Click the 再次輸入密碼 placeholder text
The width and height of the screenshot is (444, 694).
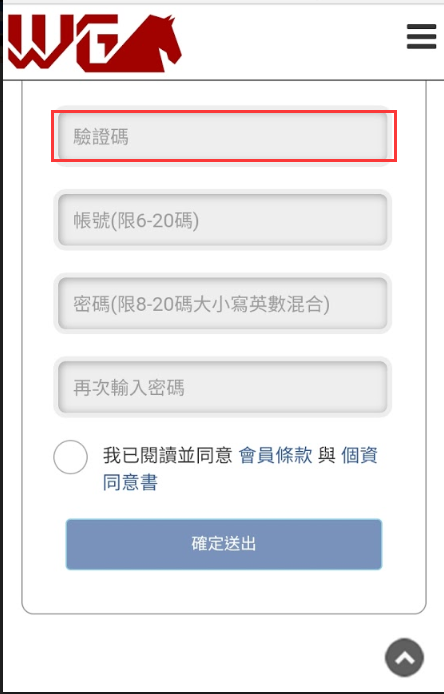coord(129,388)
